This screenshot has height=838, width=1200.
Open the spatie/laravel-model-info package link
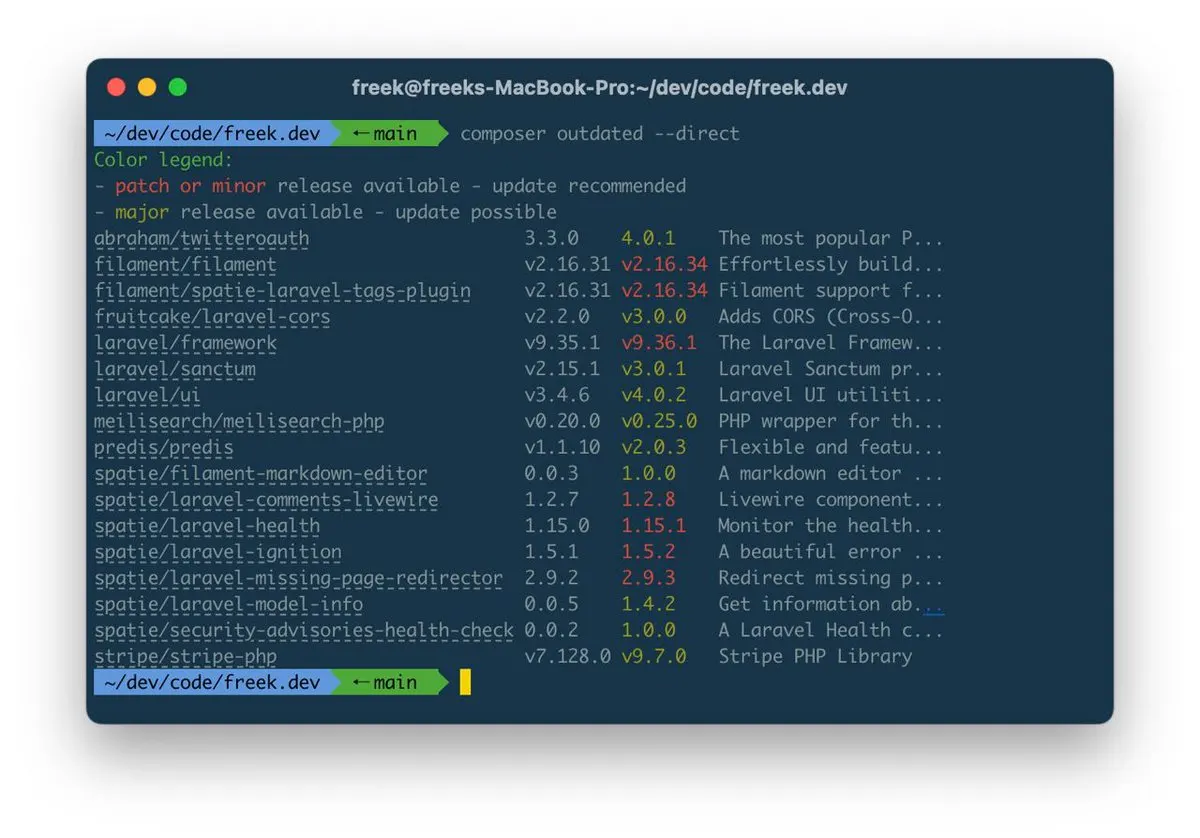[x=229, y=604]
